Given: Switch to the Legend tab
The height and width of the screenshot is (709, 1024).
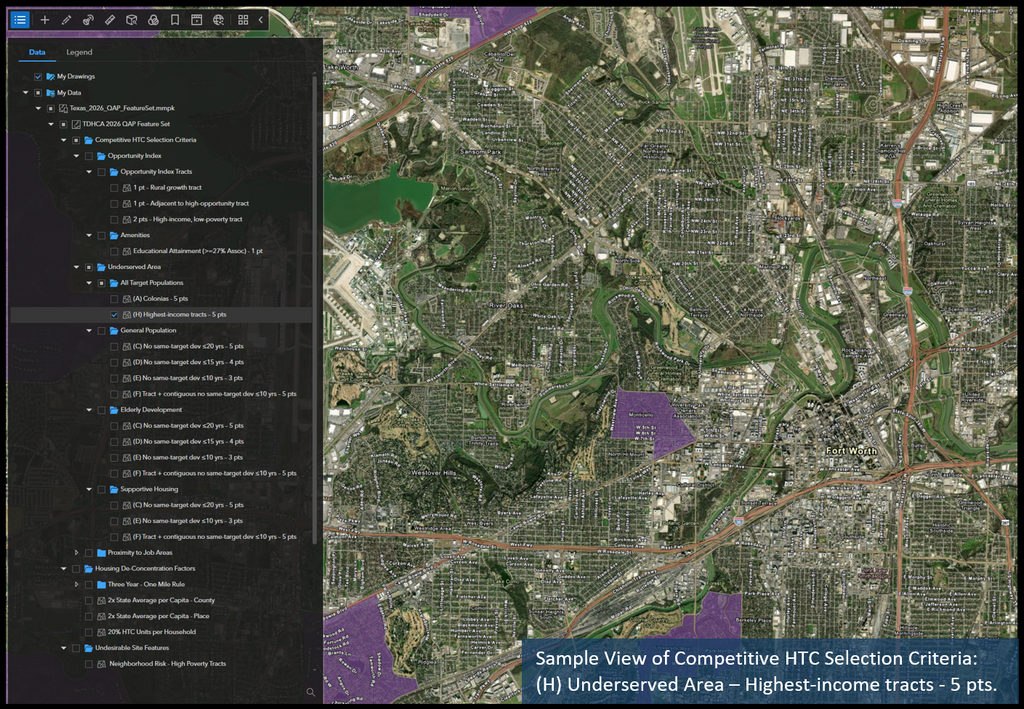Looking at the screenshot, I should 80,52.
